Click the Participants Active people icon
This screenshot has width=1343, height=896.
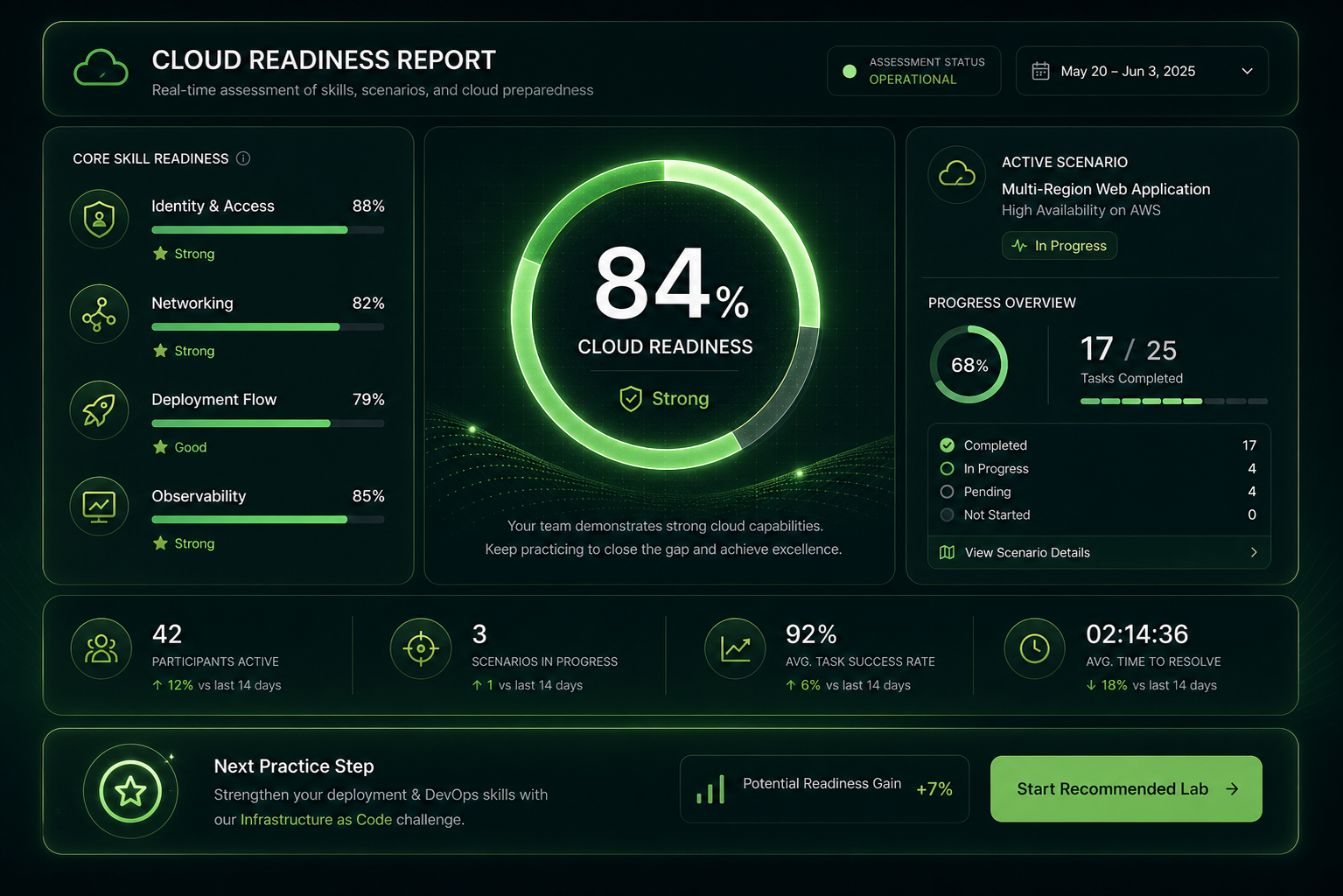101,648
